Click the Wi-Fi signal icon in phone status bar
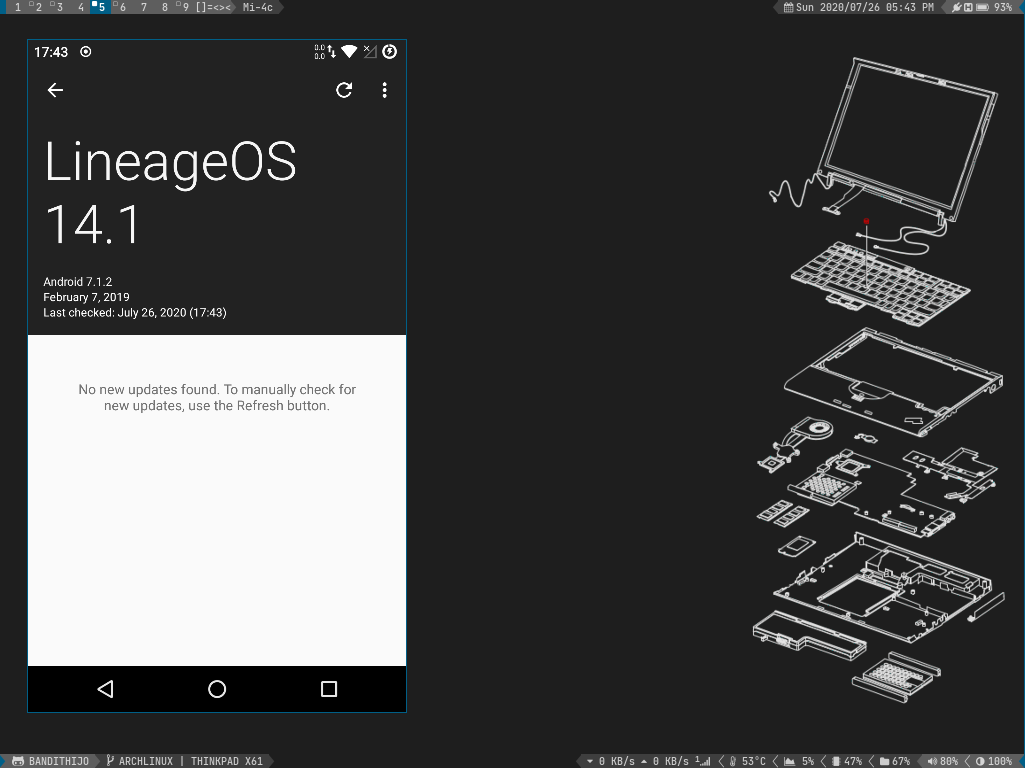Image resolution: width=1025 pixels, height=768 pixels. [349, 52]
